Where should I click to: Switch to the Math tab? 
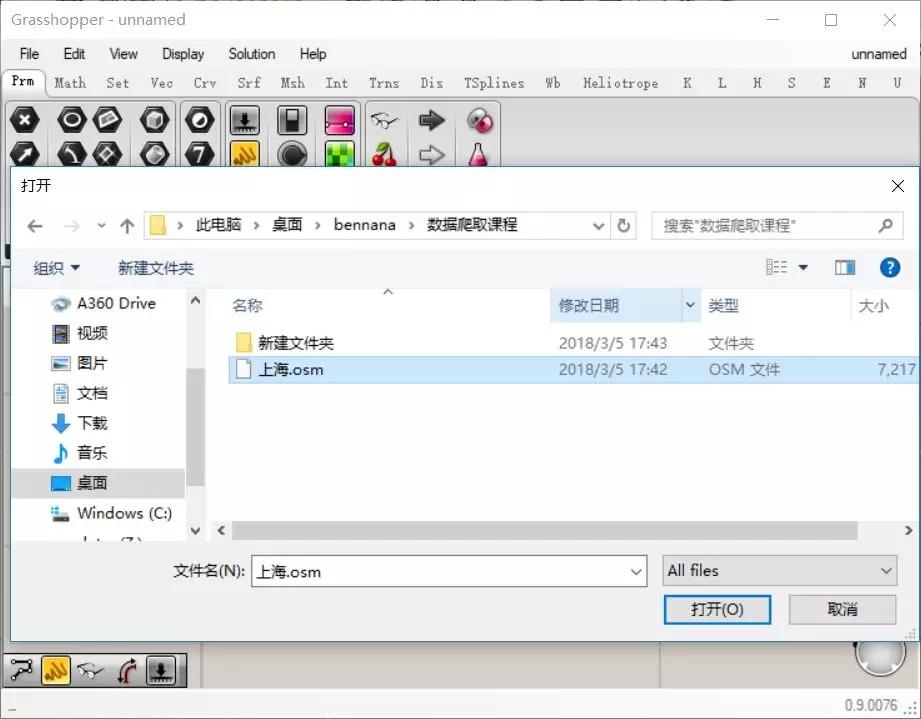70,83
